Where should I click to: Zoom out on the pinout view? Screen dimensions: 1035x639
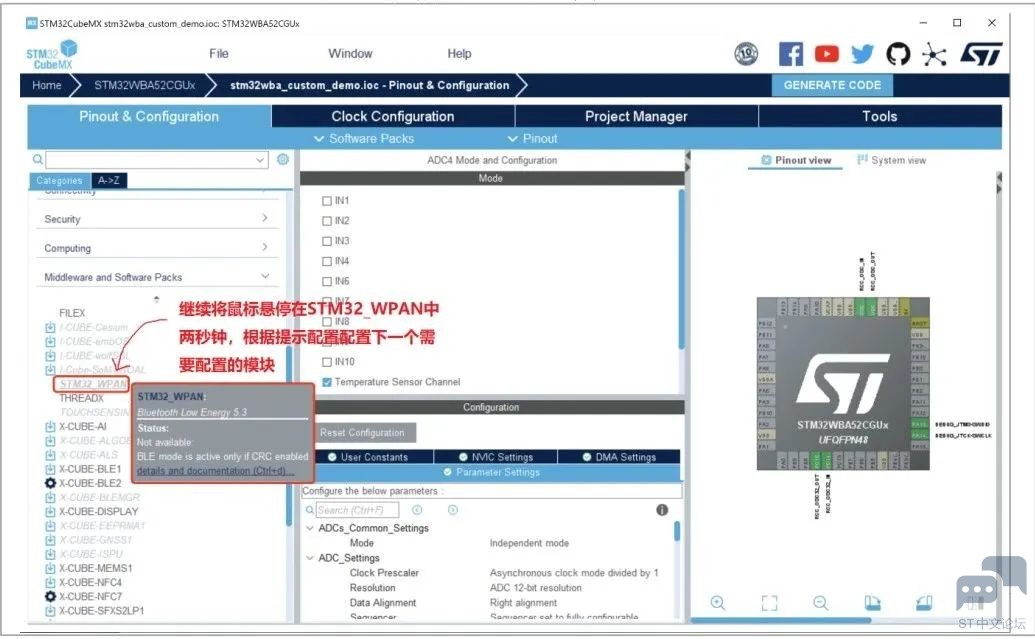click(x=820, y=603)
